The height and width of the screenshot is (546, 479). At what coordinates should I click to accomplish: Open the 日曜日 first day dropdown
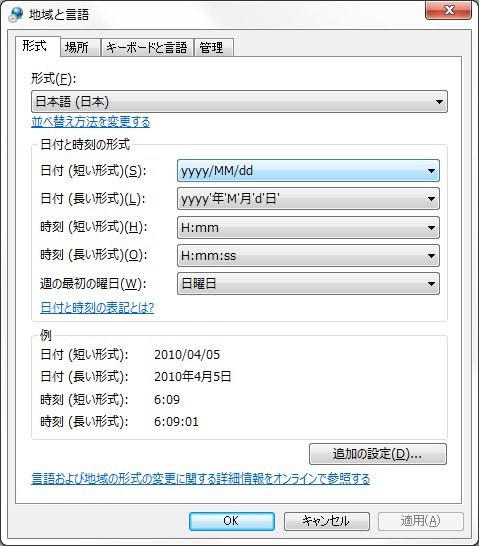click(308, 284)
